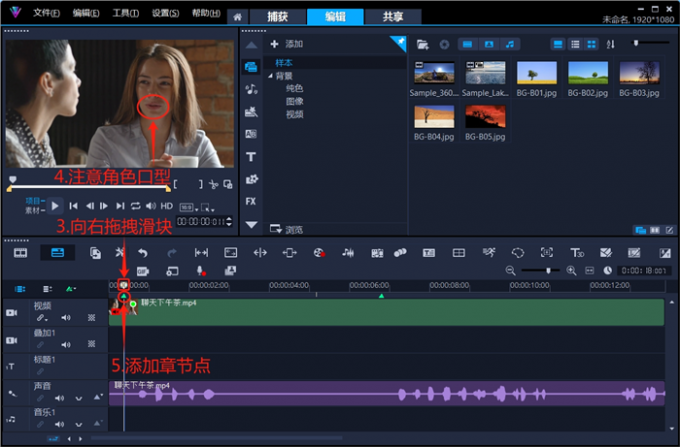The width and height of the screenshot is (680, 447).
Task: Toggle photo files visibility in library
Action: click(489, 44)
